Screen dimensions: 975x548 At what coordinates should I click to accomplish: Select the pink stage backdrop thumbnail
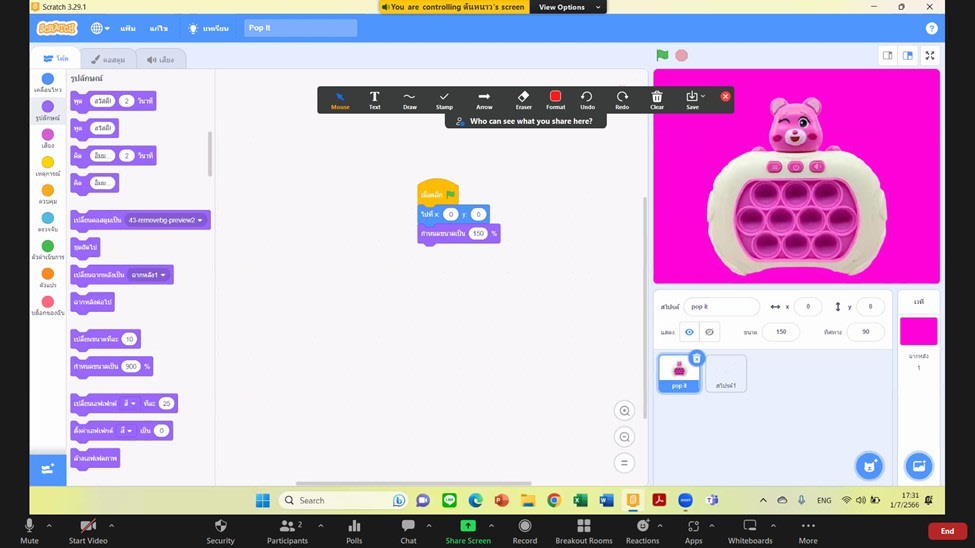click(918, 331)
